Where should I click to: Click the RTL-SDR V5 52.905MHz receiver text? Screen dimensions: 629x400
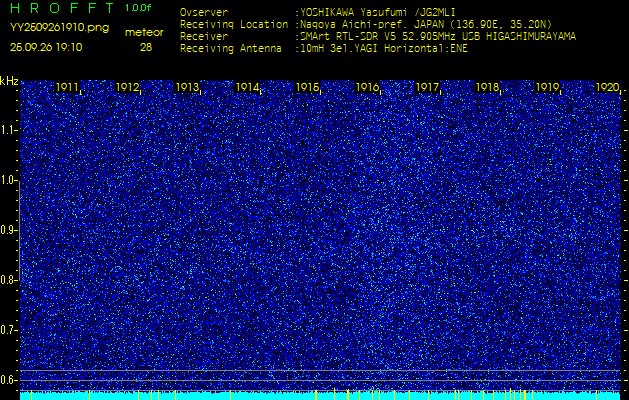click(x=379, y=37)
